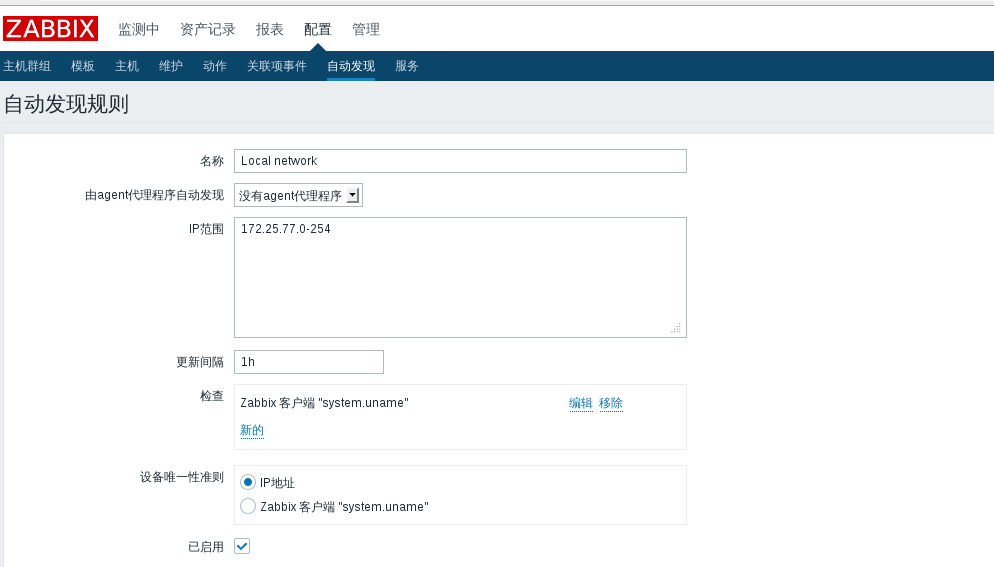The height and width of the screenshot is (567, 994).
Task: Click the 自动发现规则 page heading
Action: tap(67, 104)
